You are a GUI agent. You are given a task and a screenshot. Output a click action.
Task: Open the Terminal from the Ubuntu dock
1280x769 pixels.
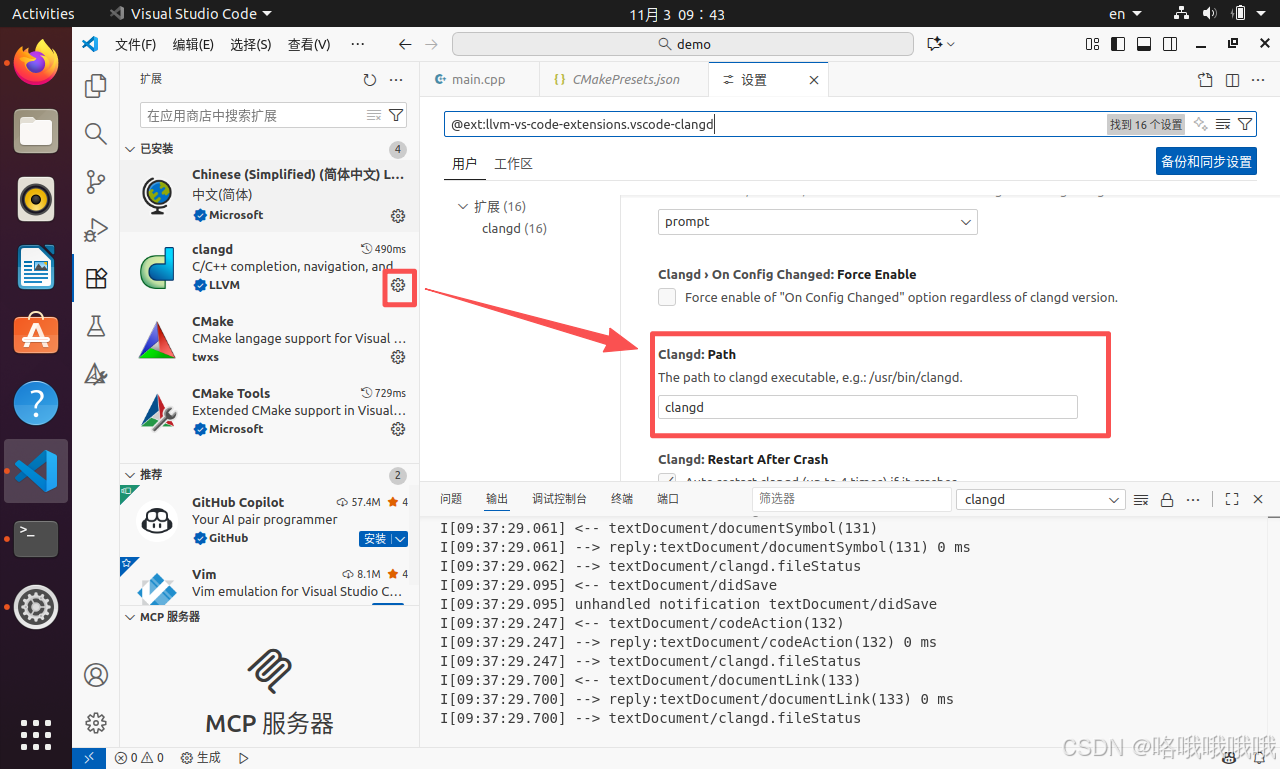pyautogui.click(x=36, y=539)
